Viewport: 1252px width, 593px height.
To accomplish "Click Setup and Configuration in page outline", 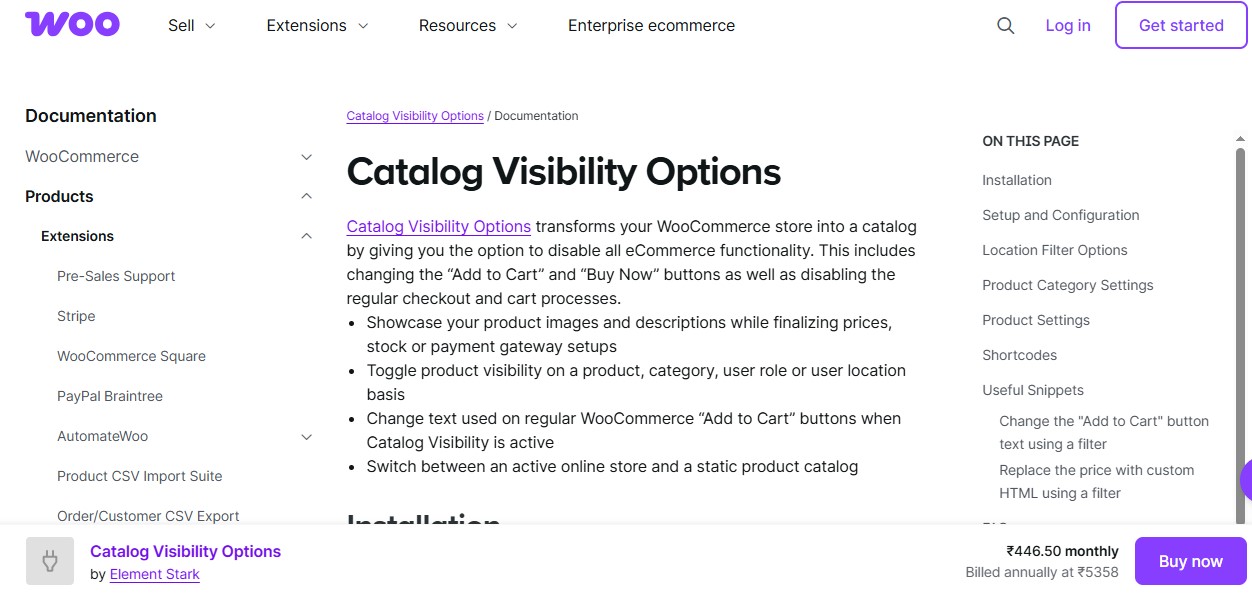I will point(1060,215).
